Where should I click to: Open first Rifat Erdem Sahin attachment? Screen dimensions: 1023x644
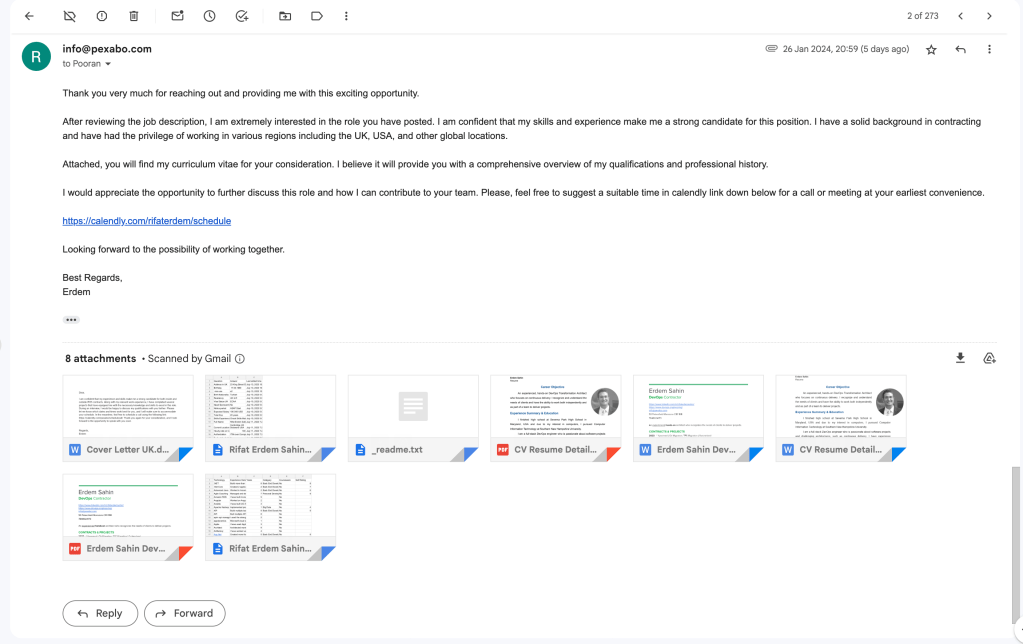pos(271,418)
